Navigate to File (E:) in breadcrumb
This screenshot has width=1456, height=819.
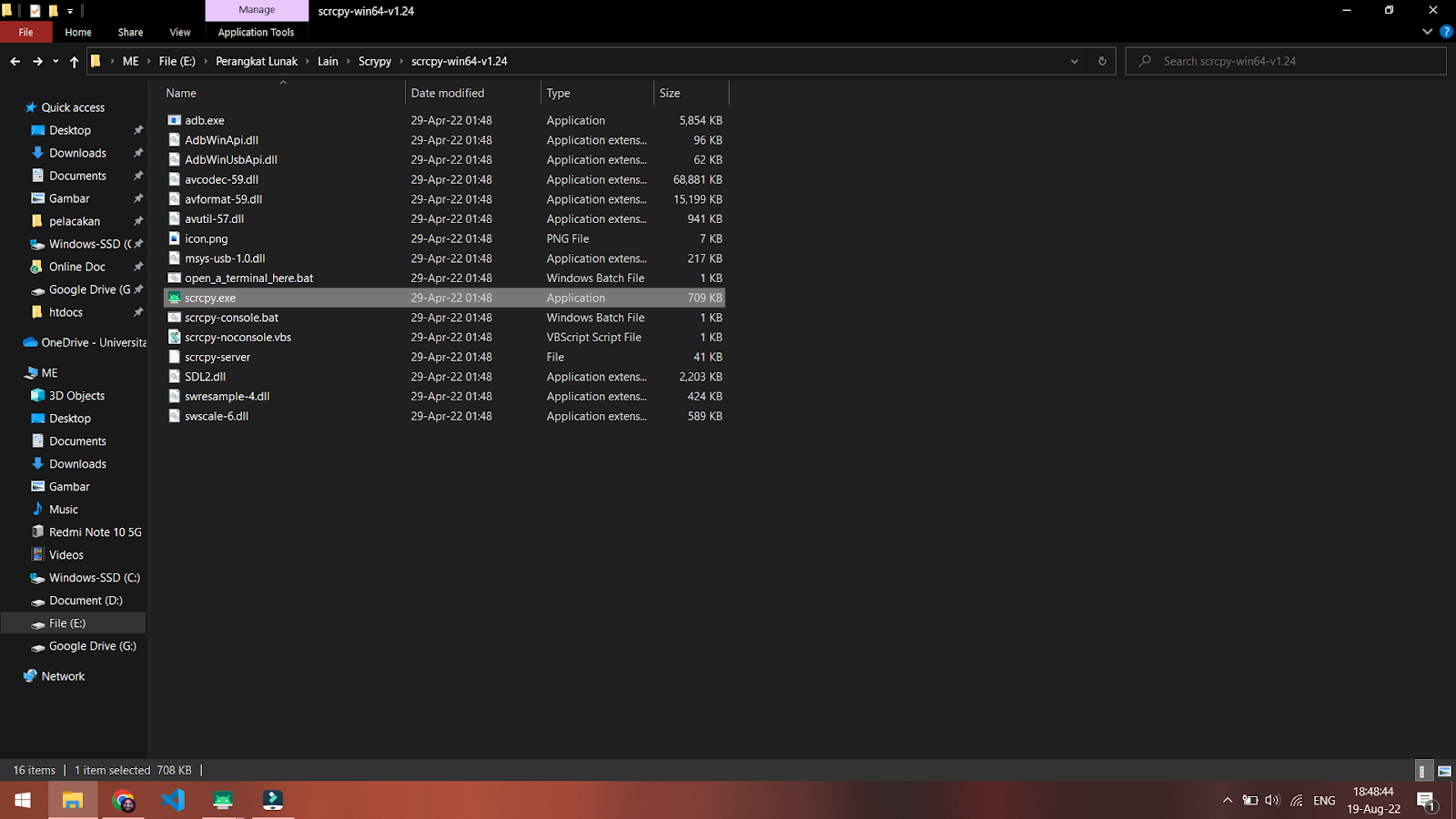[x=177, y=61]
